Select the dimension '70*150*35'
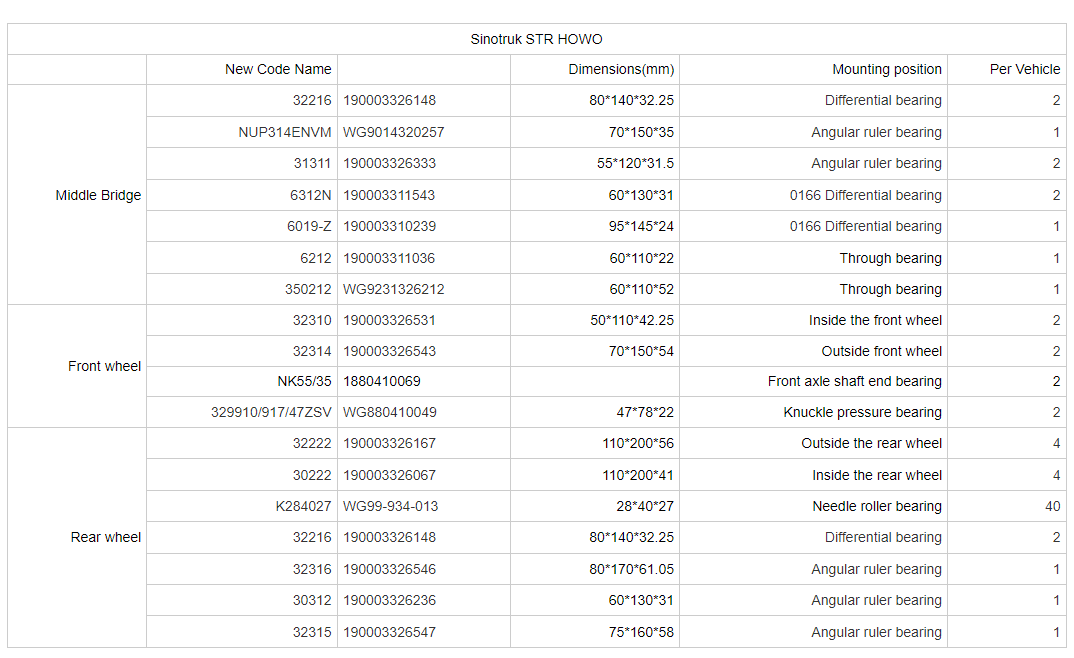 (x=641, y=132)
